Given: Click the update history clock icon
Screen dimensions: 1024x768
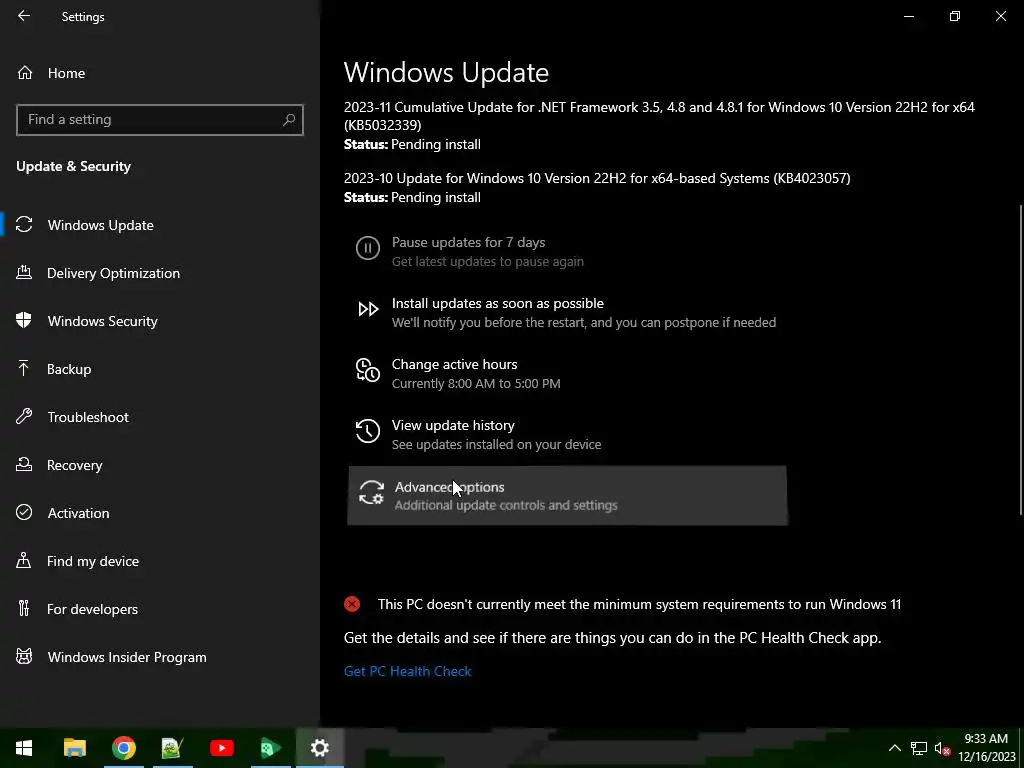Looking at the screenshot, I should (368, 431).
